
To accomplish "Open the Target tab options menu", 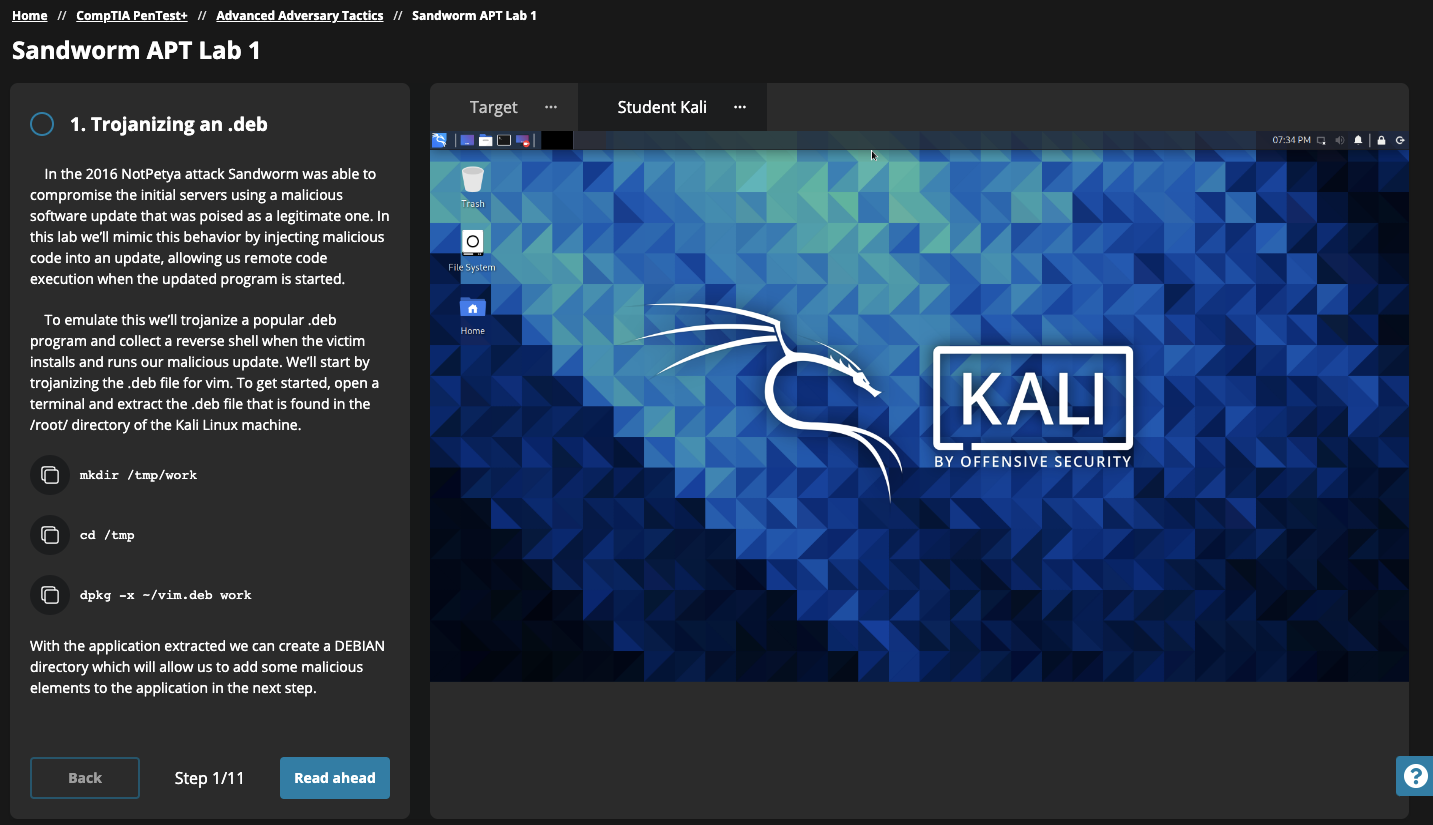I will (x=551, y=107).
